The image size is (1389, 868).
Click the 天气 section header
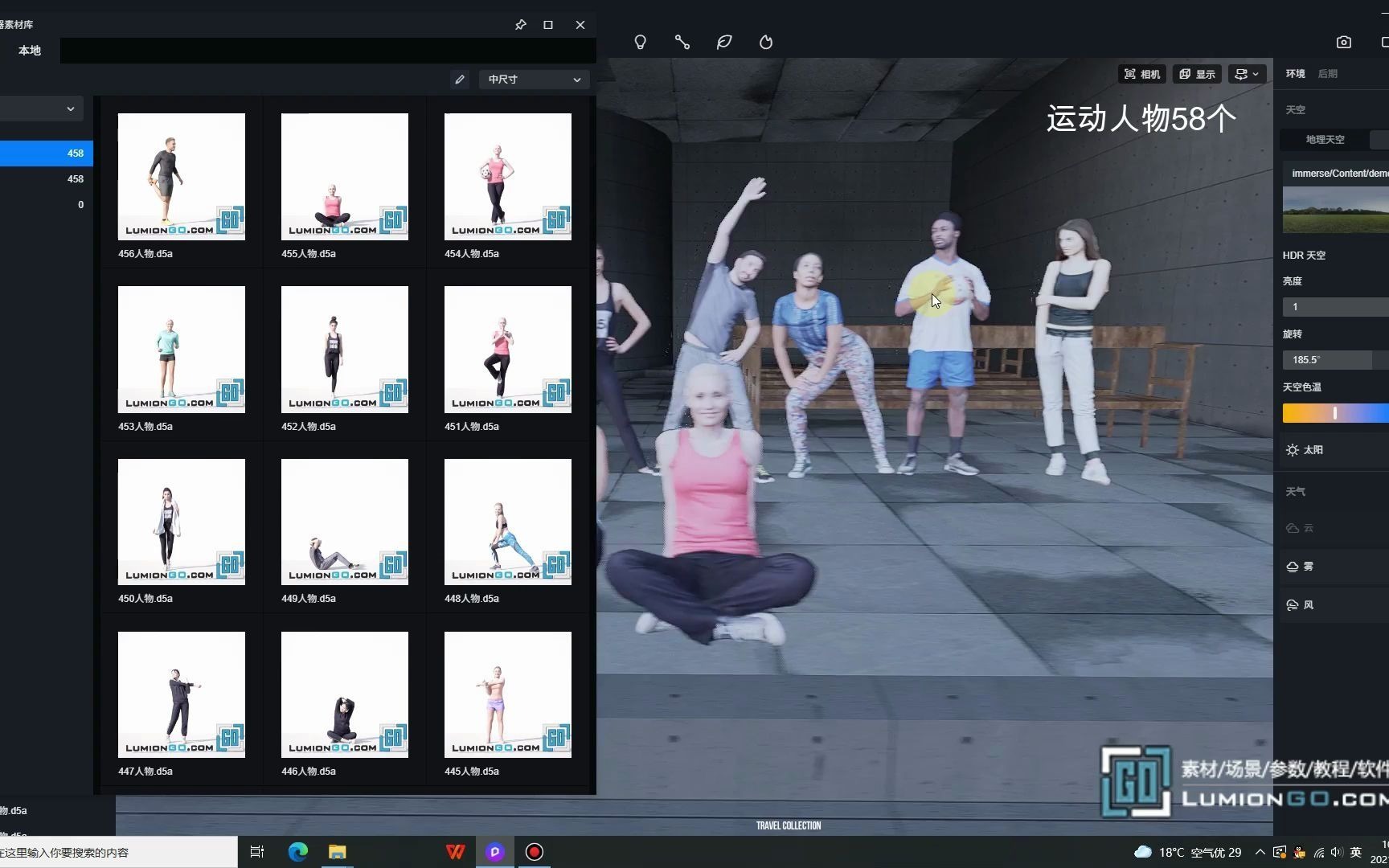point(1295,492)
